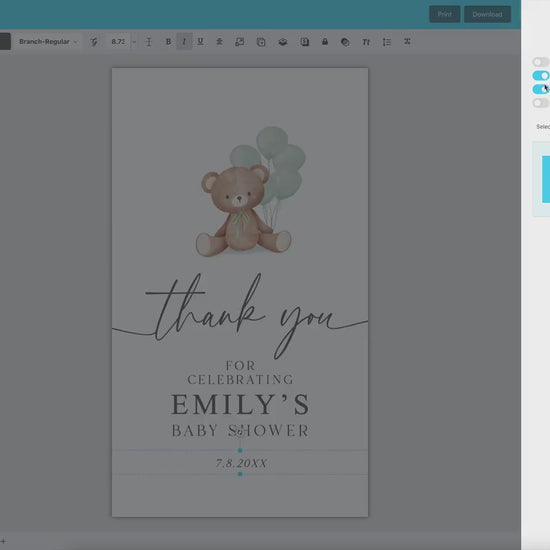Click the Print button
Screen dimensions: 550x550
coord(444,14)
